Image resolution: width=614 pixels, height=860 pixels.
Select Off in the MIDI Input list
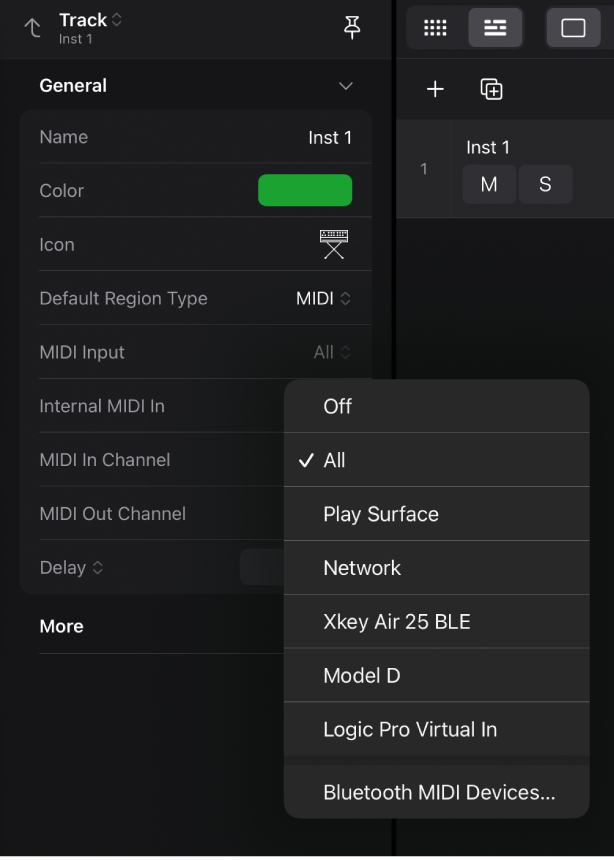pos(337,407)
